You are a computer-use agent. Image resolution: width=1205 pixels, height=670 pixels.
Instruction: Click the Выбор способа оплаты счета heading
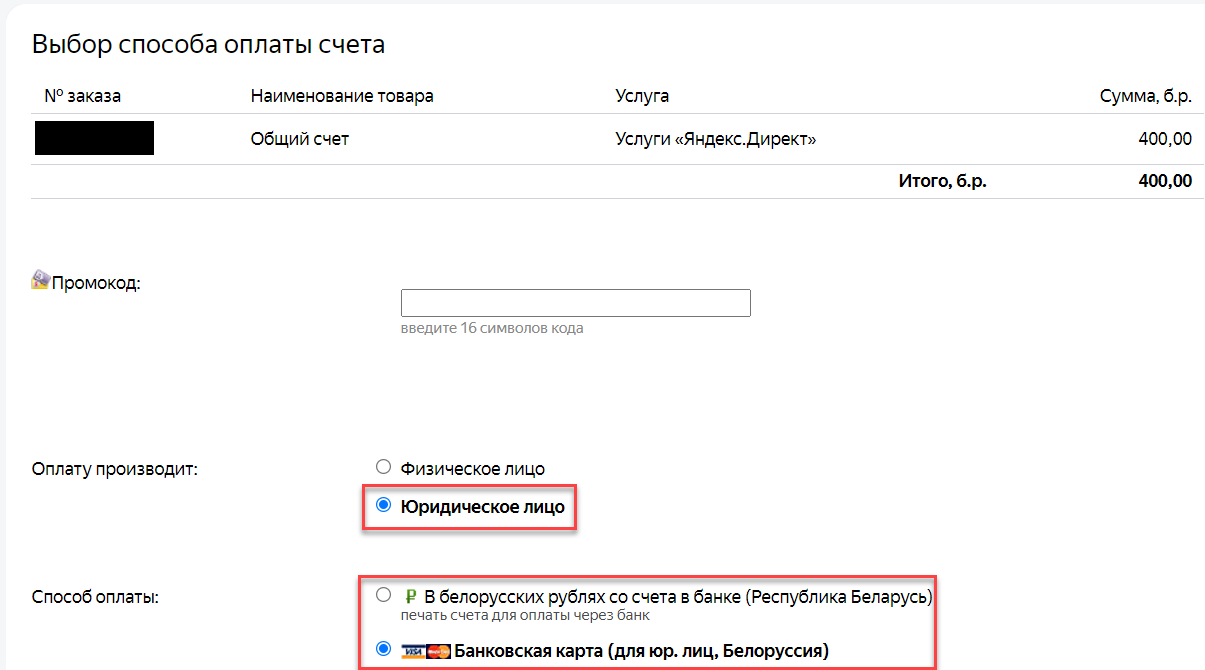click(208, 44)
